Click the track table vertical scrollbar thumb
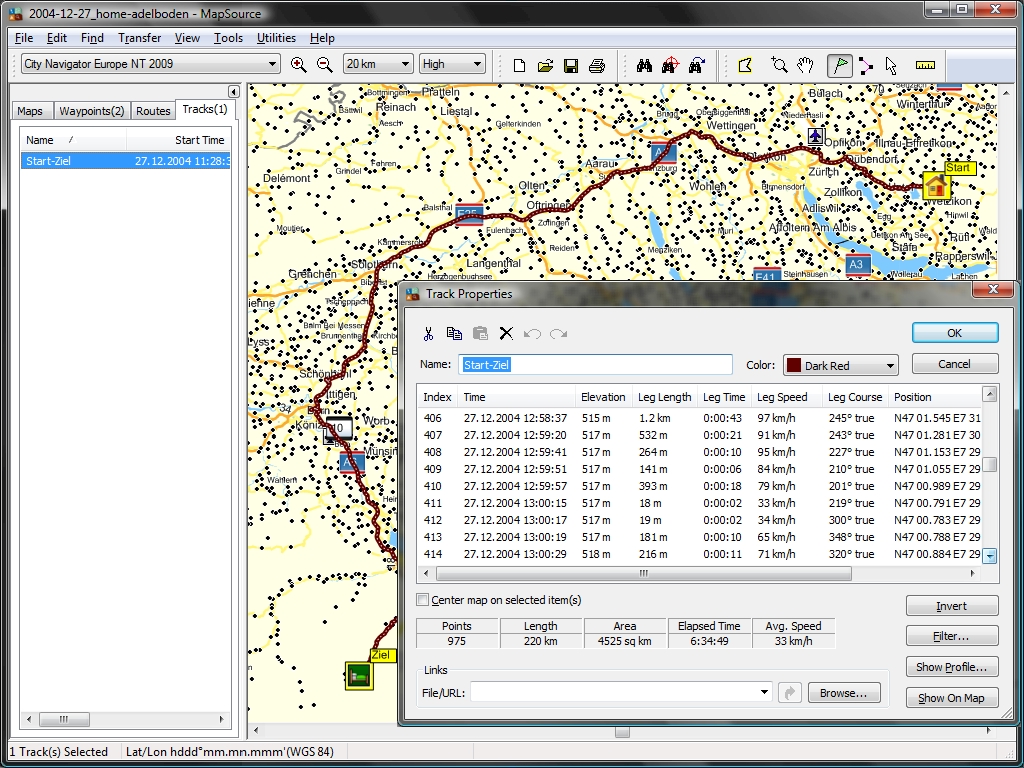The width and height of the screenshot is (1024, 768). [990, 464]
